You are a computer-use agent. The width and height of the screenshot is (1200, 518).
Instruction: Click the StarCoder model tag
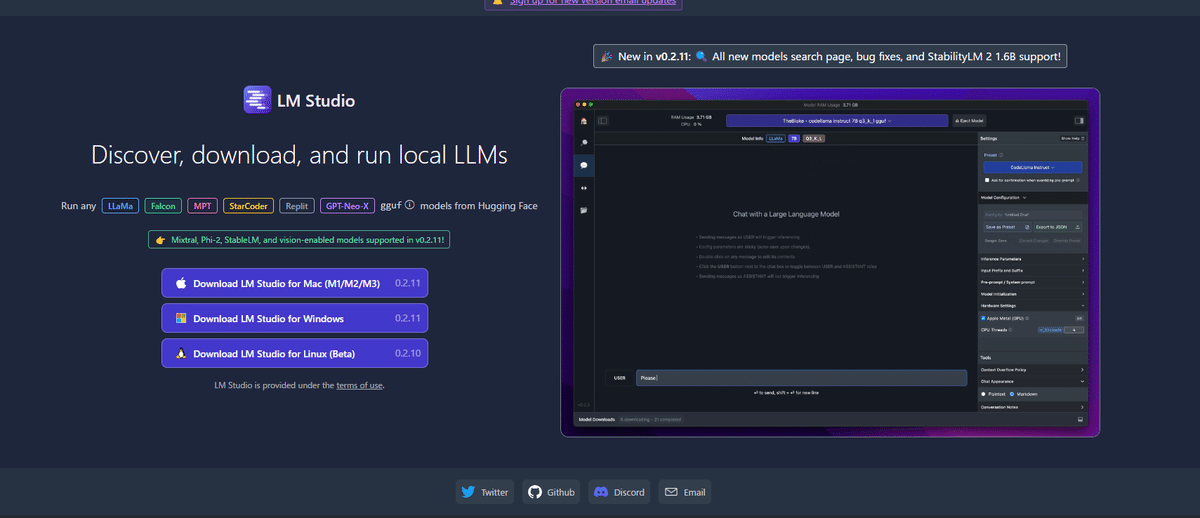(248, 206)
